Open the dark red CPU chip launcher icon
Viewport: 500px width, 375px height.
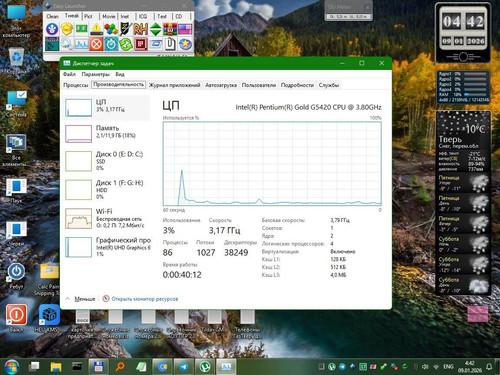tap(140, 44)
